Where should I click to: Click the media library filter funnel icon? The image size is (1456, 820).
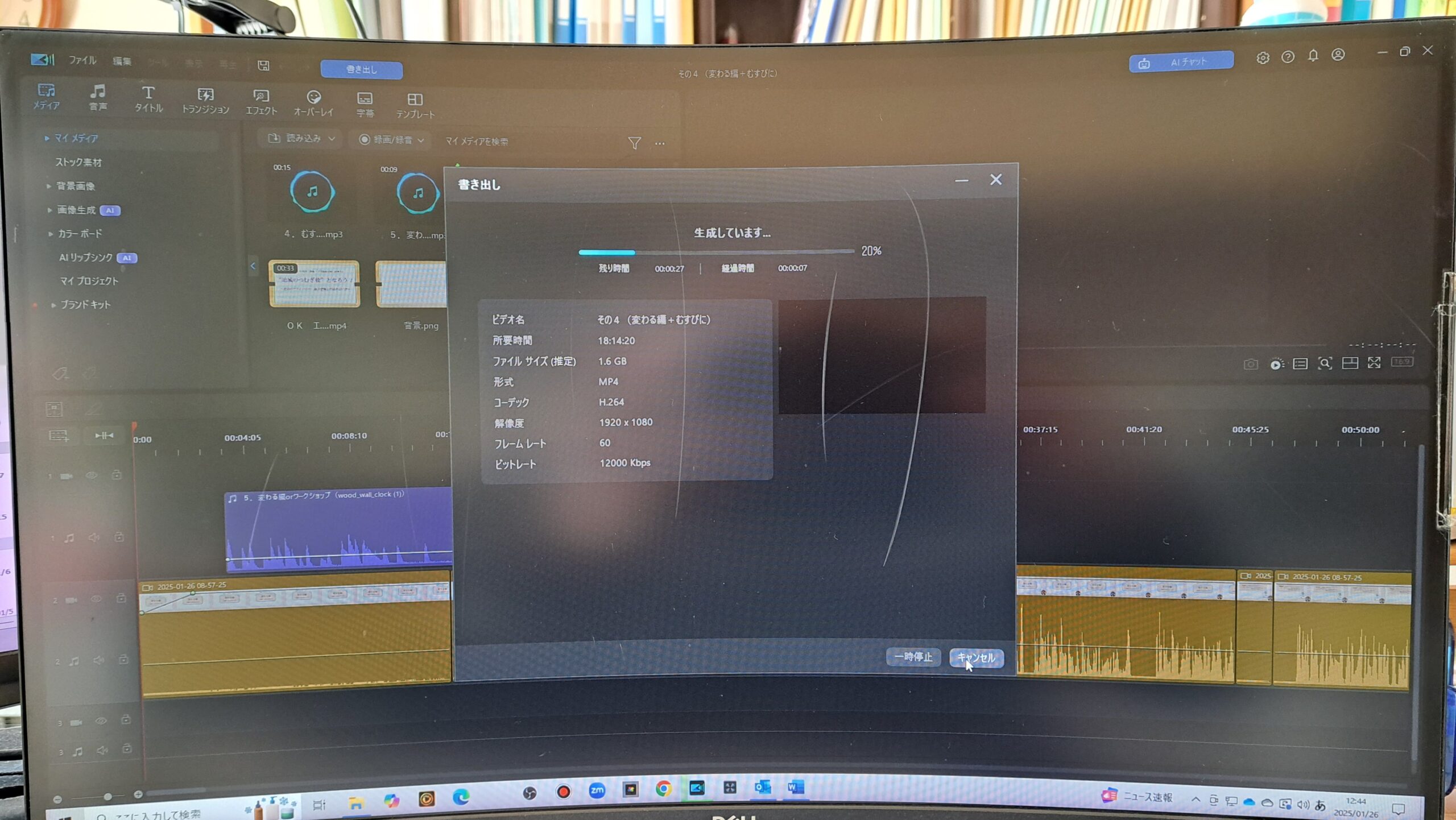(634, 143)
